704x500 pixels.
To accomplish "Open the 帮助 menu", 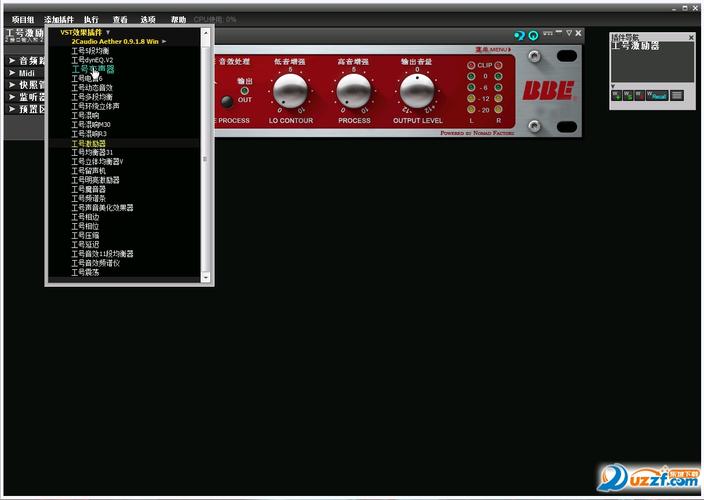I will pyautogui.click(x=178, y=19).
